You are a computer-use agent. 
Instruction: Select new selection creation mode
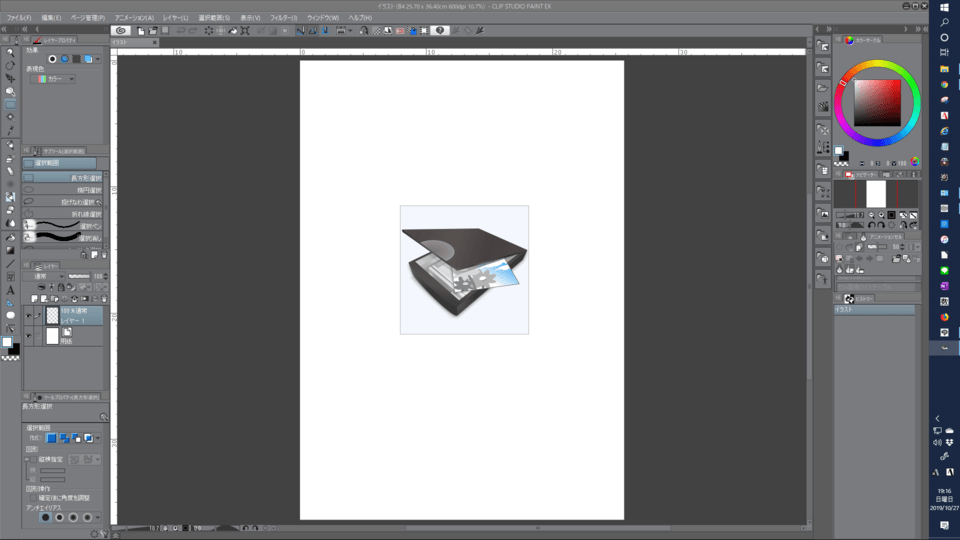[51, 438]
